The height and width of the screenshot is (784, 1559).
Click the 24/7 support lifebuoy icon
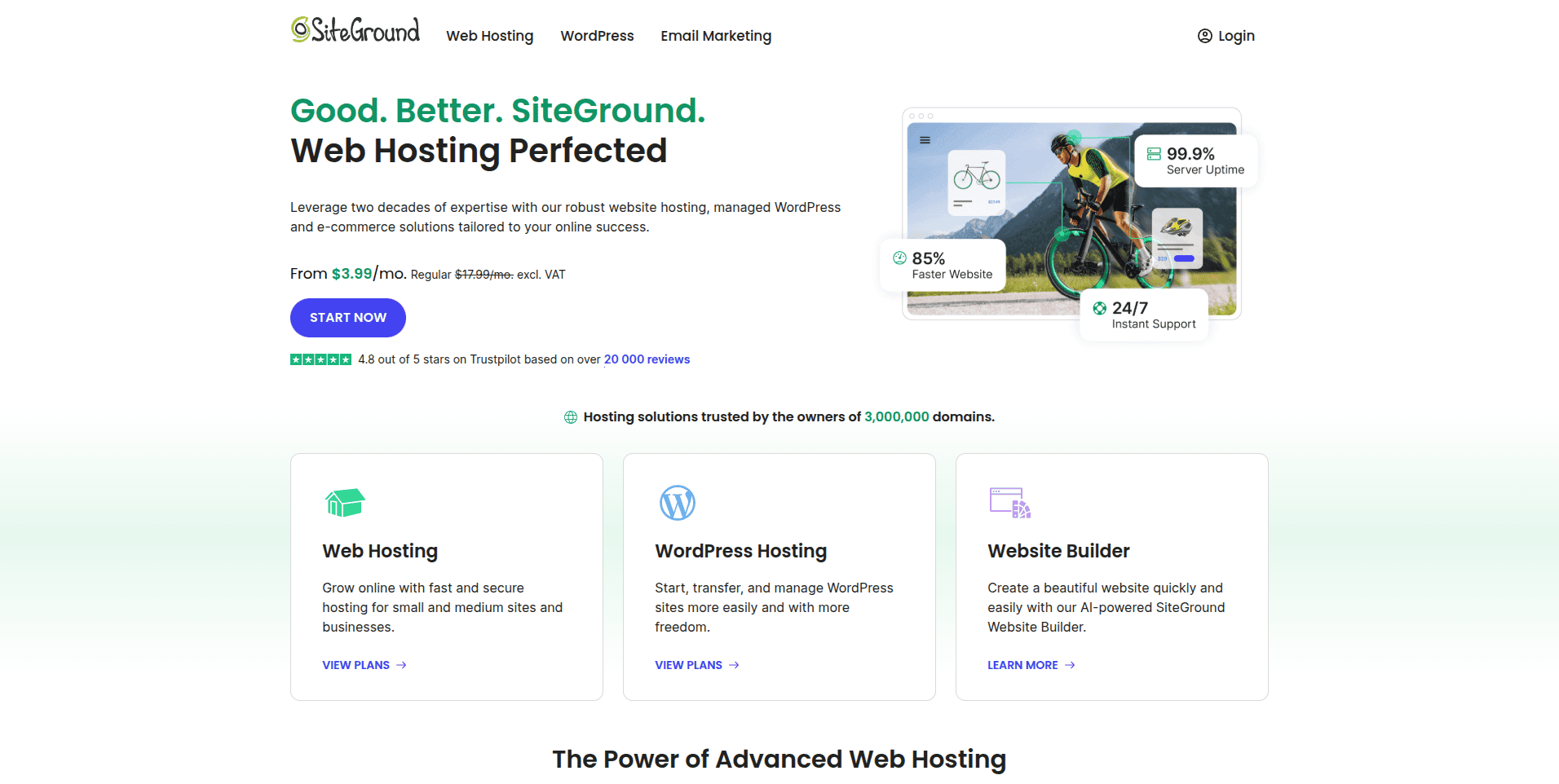(x=1100, y=308)
